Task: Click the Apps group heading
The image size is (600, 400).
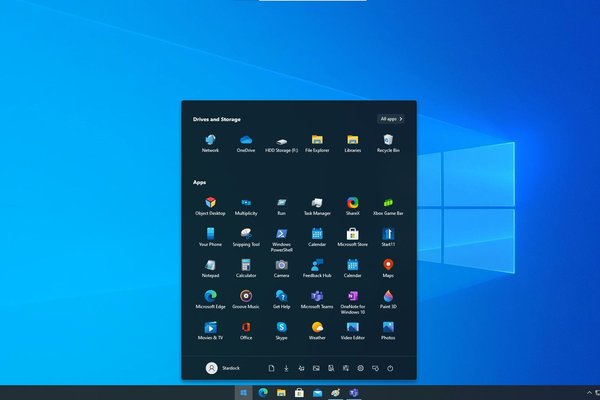Action: (199, 182)
